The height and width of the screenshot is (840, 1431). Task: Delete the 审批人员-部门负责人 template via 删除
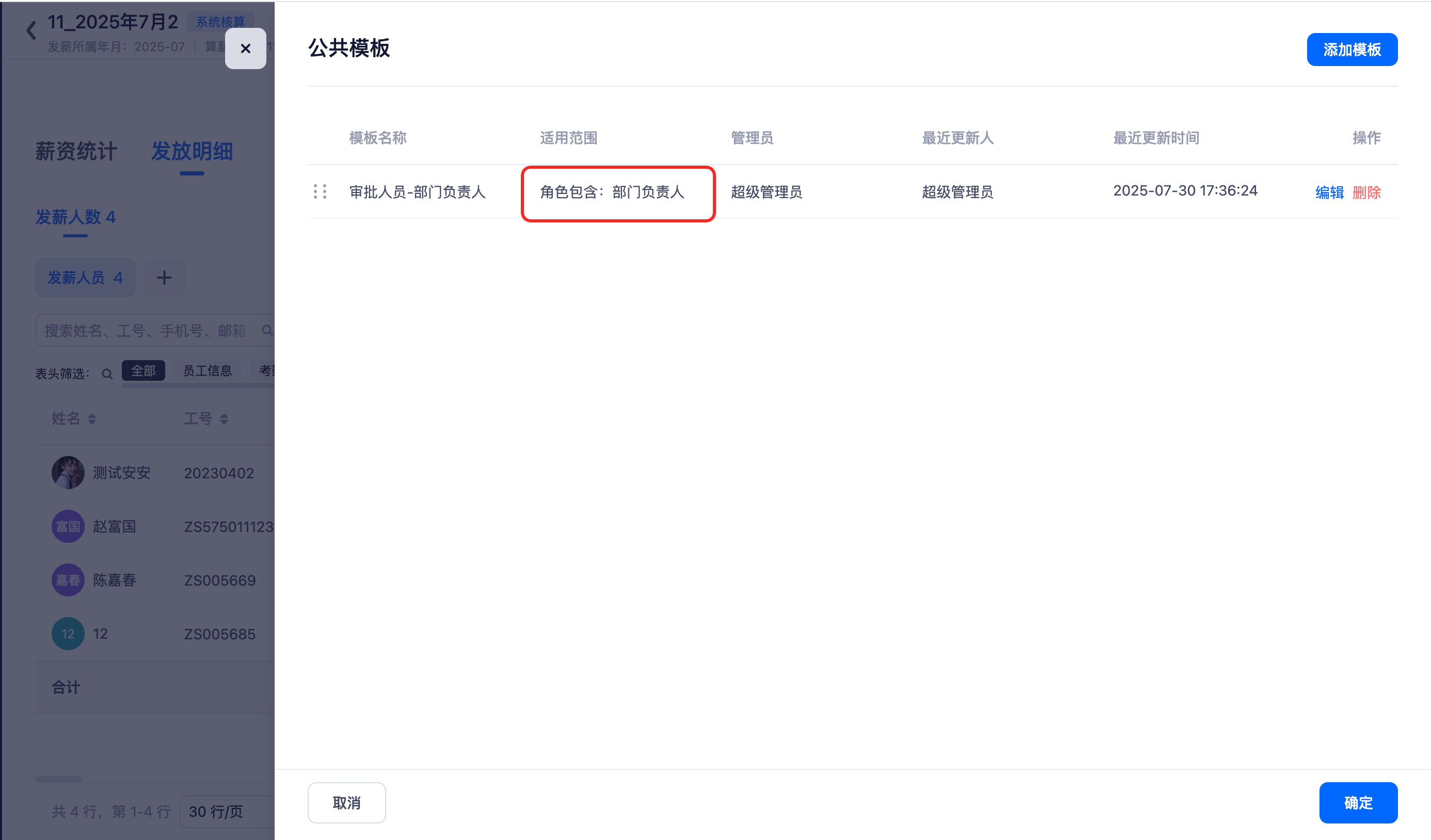[1366, 192]
